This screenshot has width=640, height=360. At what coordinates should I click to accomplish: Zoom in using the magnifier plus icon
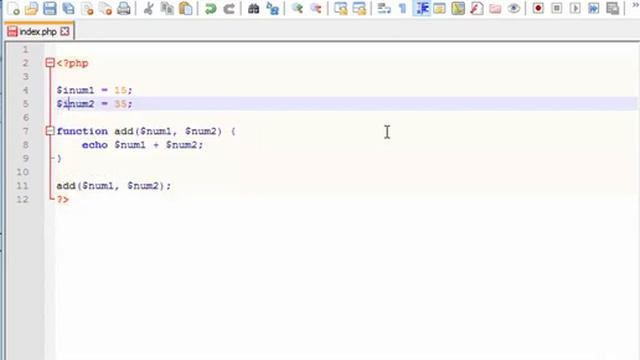[297, 8]
